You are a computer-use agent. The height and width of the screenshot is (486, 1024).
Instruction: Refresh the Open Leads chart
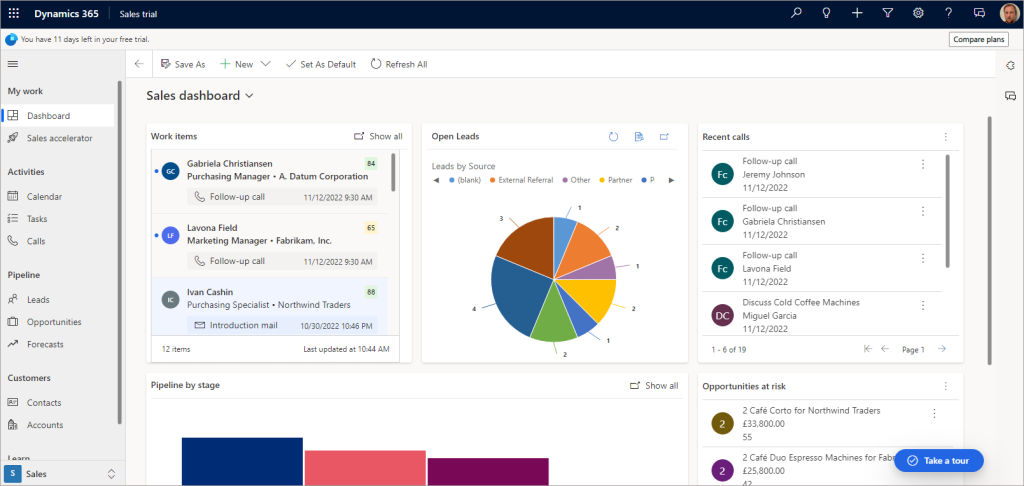(613, 137)
